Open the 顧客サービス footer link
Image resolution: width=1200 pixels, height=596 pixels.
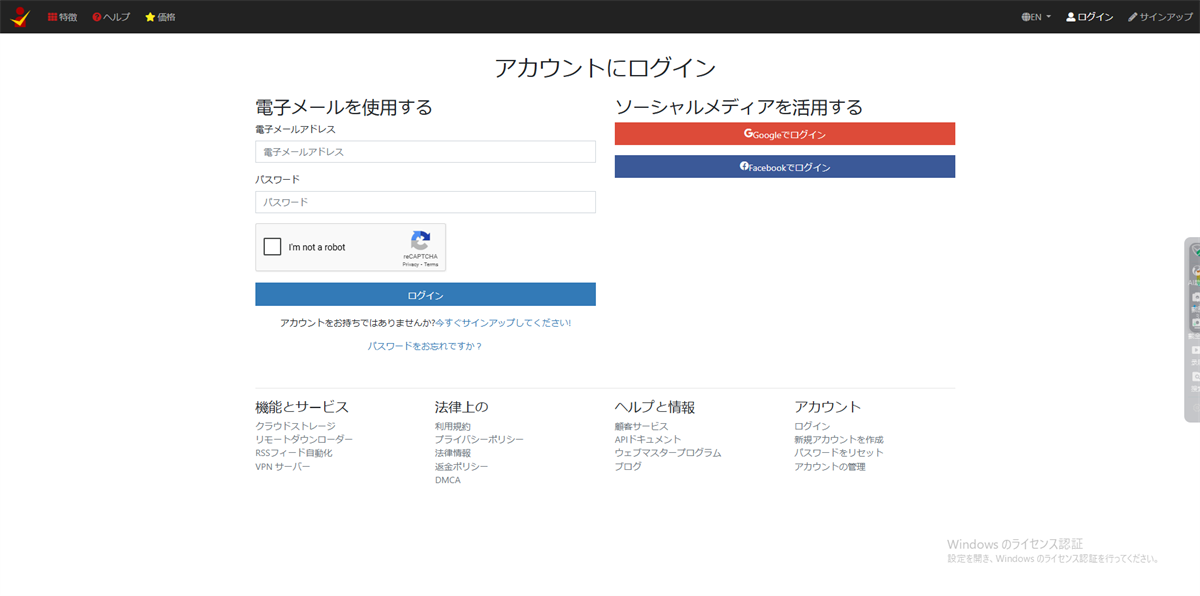coord(642,426)
